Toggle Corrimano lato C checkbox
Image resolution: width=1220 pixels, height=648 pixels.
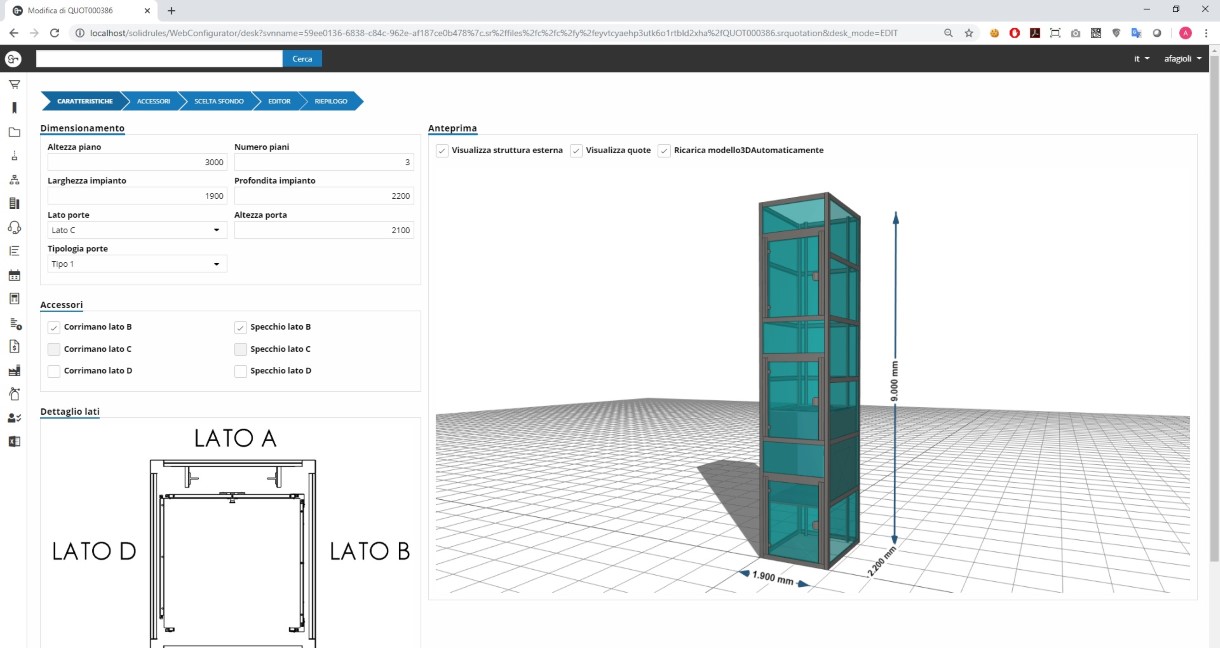[54, 349]
